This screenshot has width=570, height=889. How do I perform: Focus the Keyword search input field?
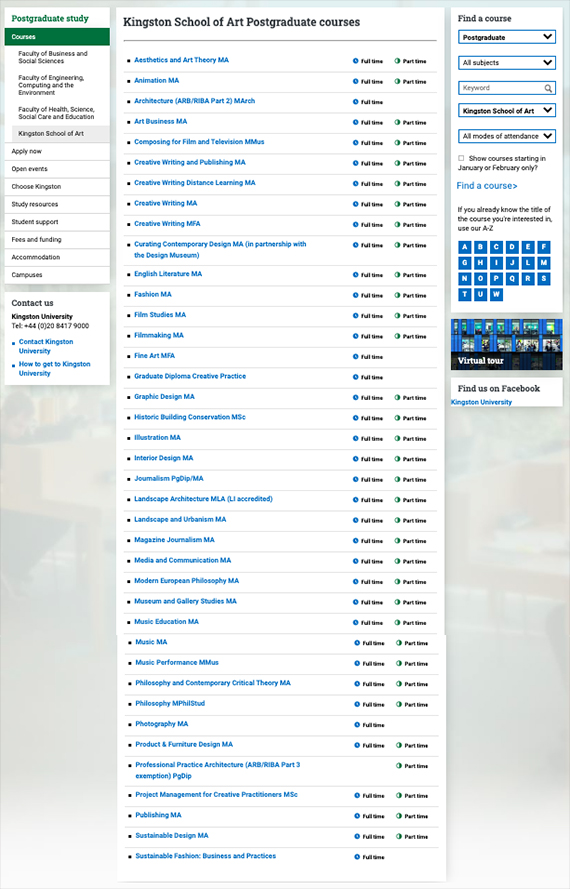tap(501, 88)
